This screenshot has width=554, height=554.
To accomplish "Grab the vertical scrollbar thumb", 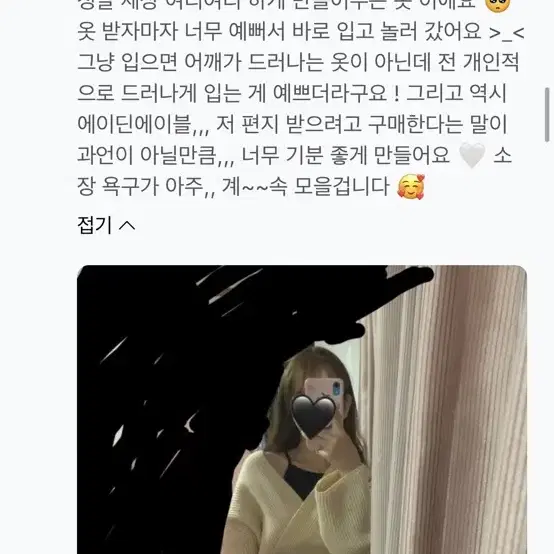I will 547,115.
